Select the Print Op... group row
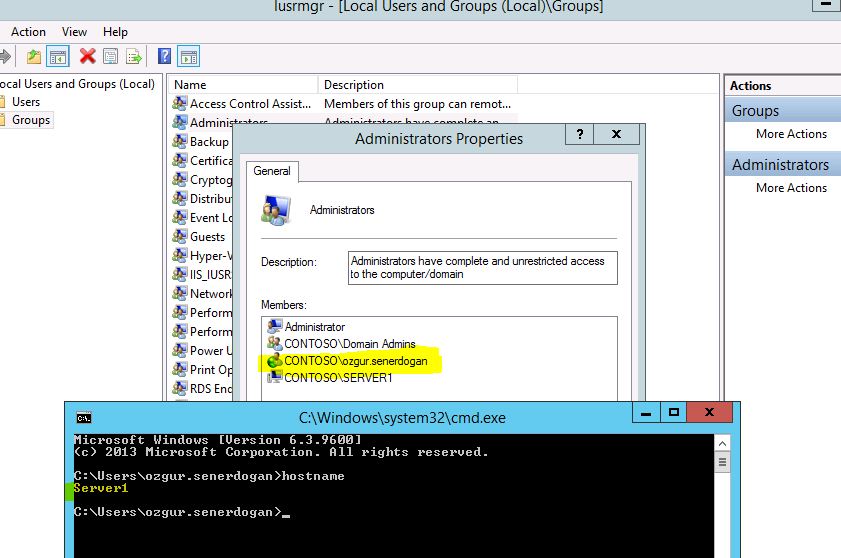 pyautogui.click(x=202, y=370)
